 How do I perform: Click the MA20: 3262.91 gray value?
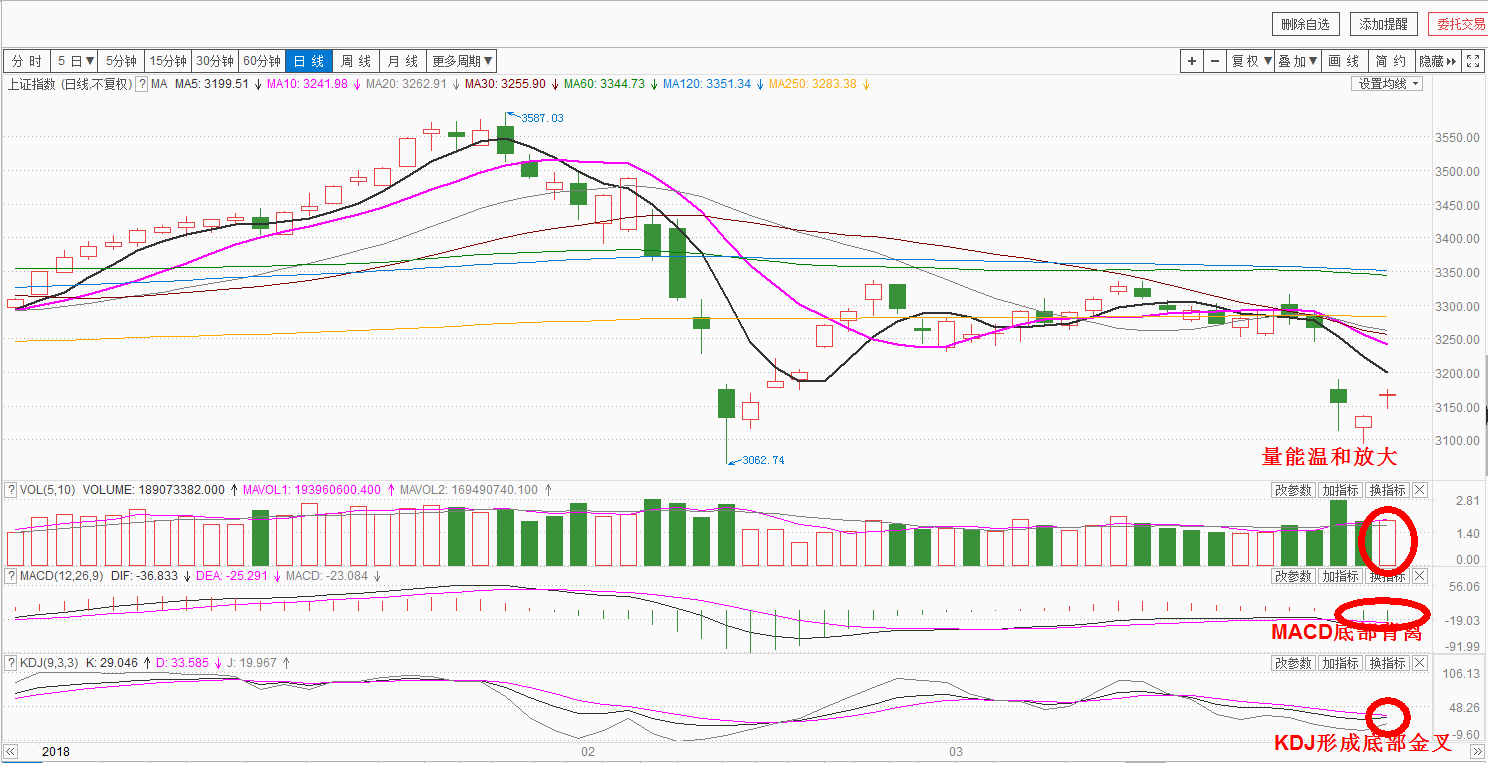[x=406, y=84]
